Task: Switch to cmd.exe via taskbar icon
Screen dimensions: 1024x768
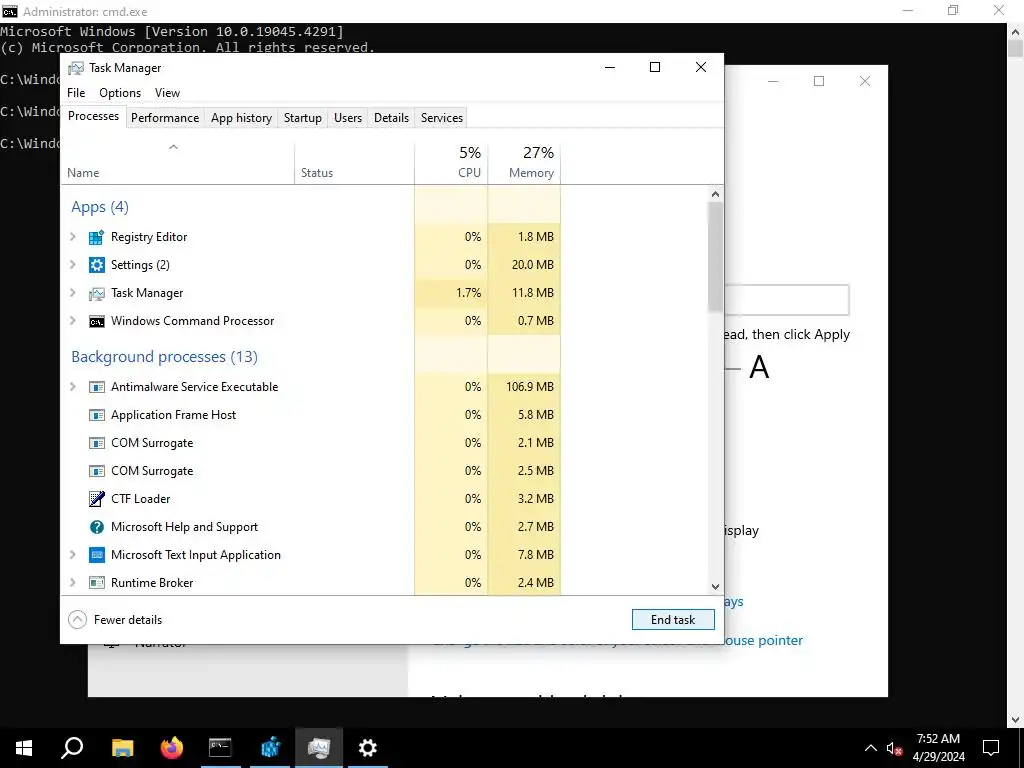Action: [x=220, y=748]
